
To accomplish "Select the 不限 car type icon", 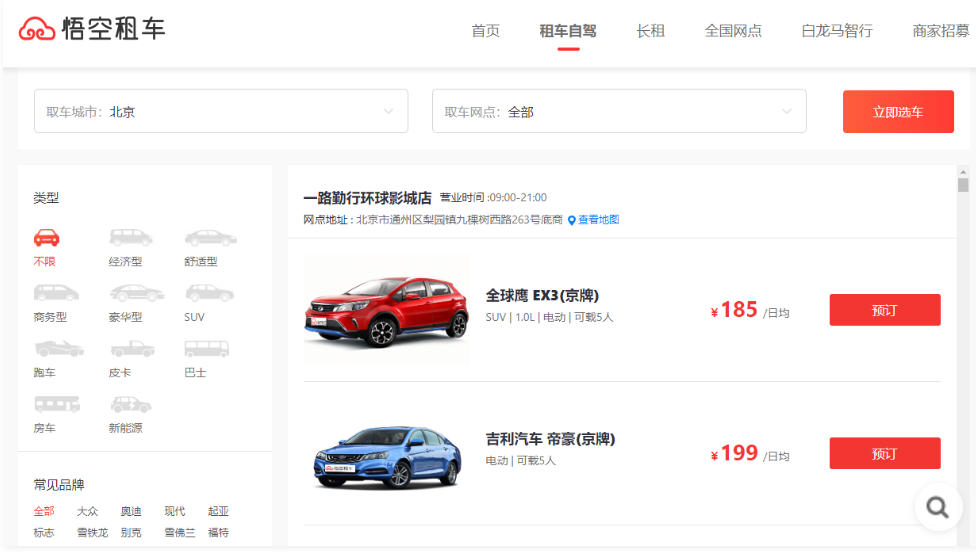I will click(x=46, y=237).
